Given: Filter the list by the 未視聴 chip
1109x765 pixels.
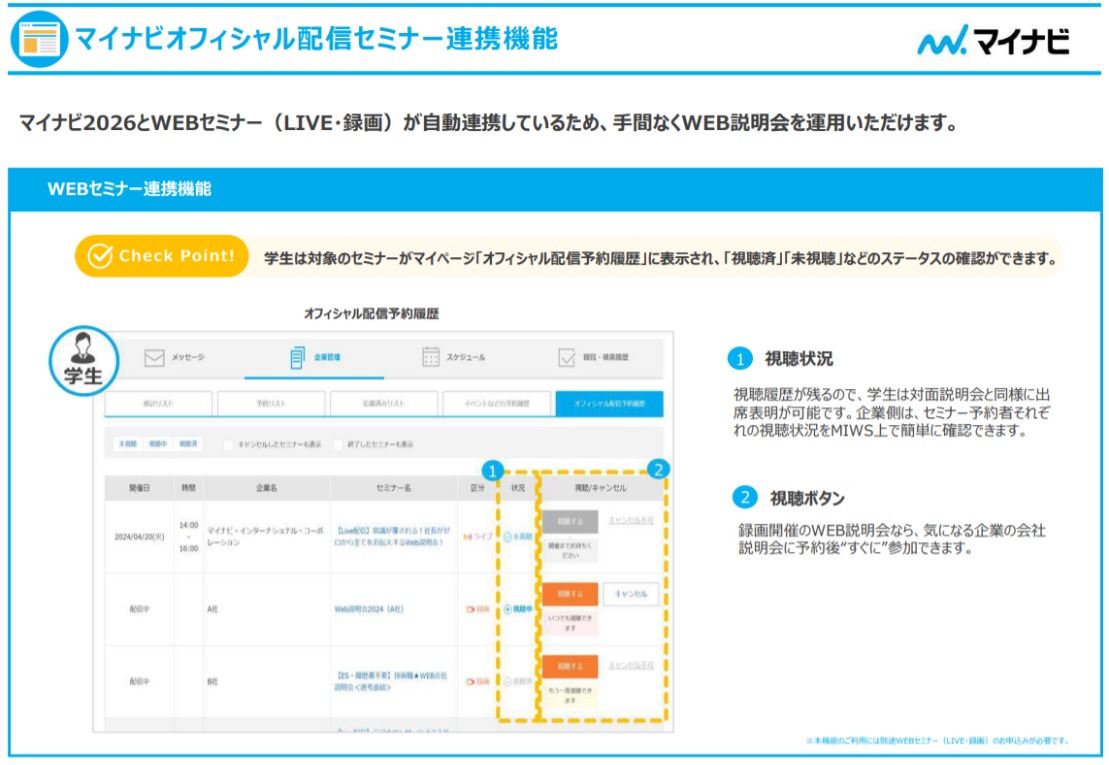Looking at the screenshot, I should click(128, 444).
